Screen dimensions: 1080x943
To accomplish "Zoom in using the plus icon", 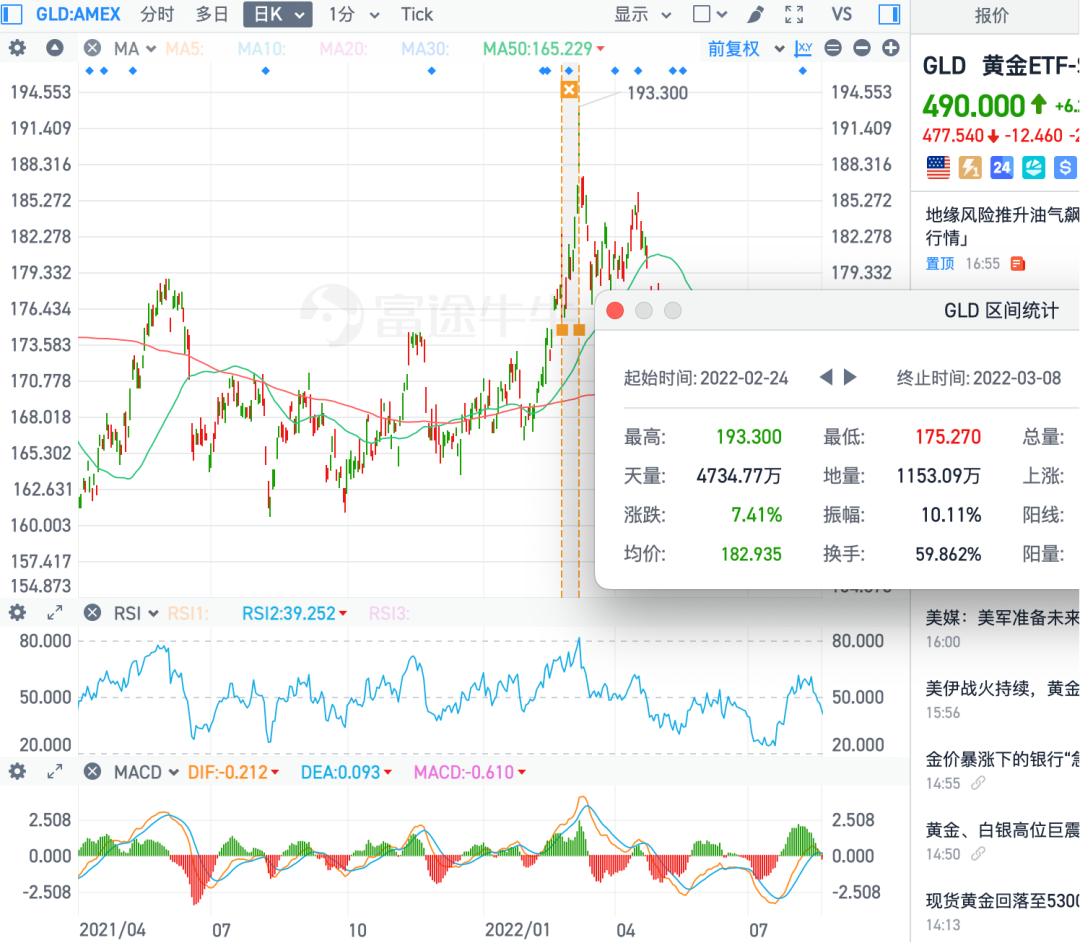I will click(x=890, y=47).
